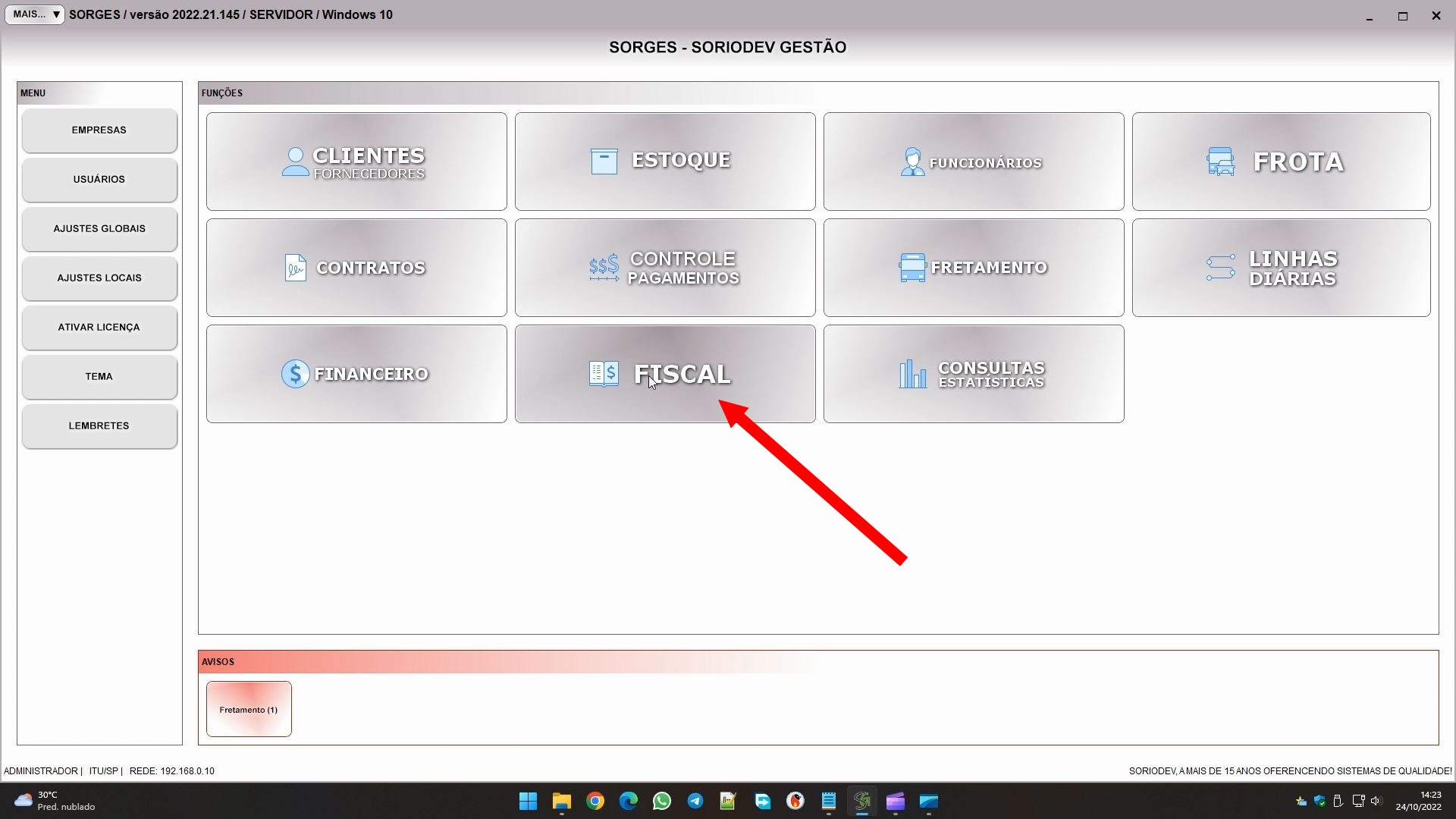Open the Funcionários module
The image size is (1456, 819).
[974, 162]
